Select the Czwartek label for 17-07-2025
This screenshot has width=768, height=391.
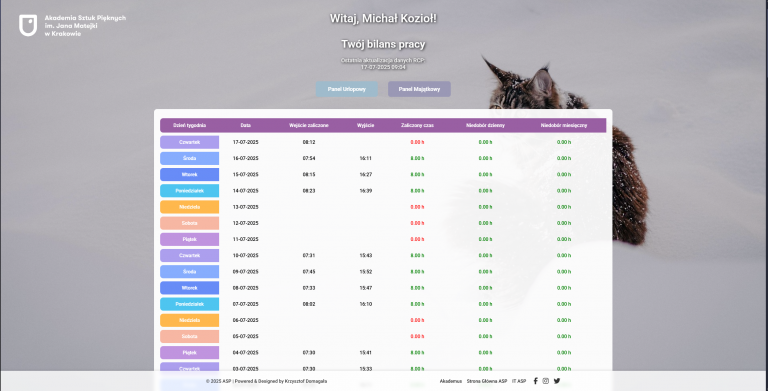point(190,142)
